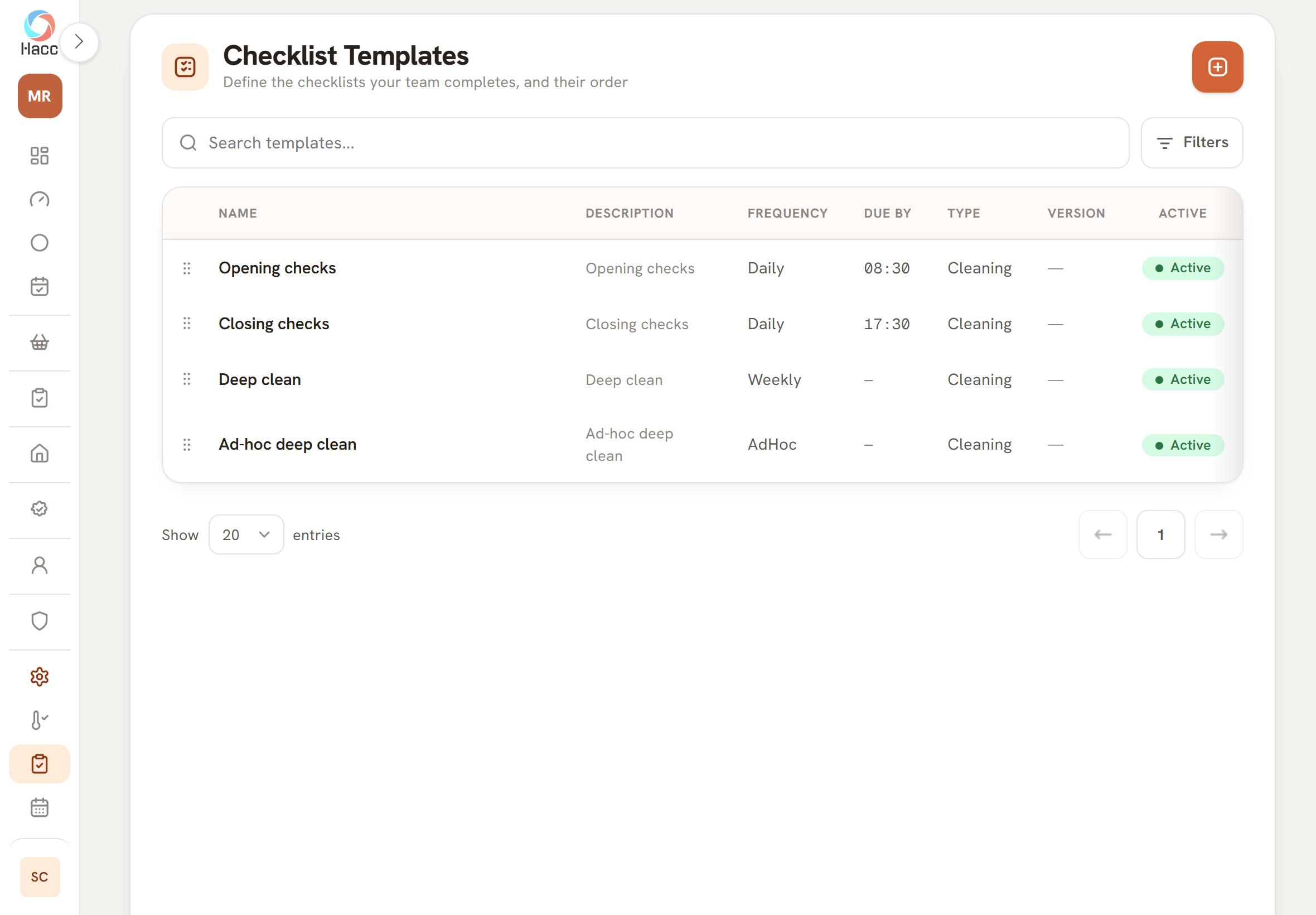This screenshot has width=1316, height=915.
Task: Grab the drag handle for Deep clean
Action: 187,379
